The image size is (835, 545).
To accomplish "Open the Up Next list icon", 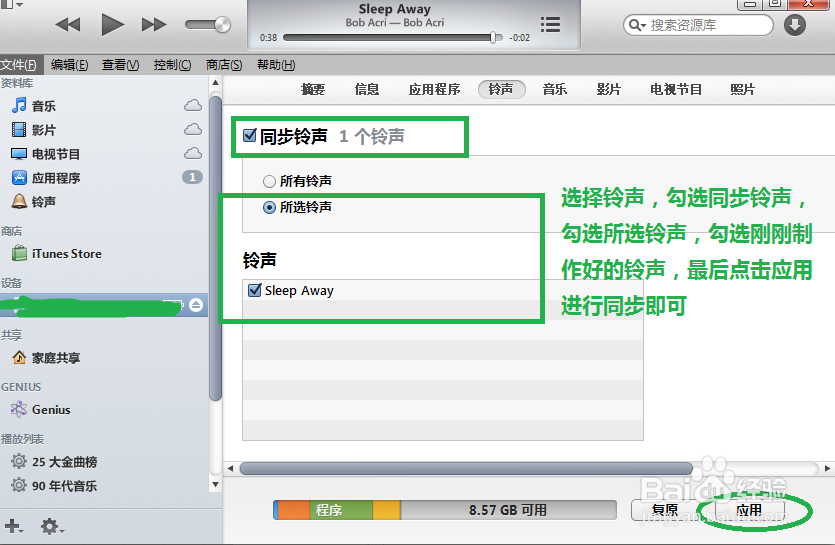I will 550,25.
